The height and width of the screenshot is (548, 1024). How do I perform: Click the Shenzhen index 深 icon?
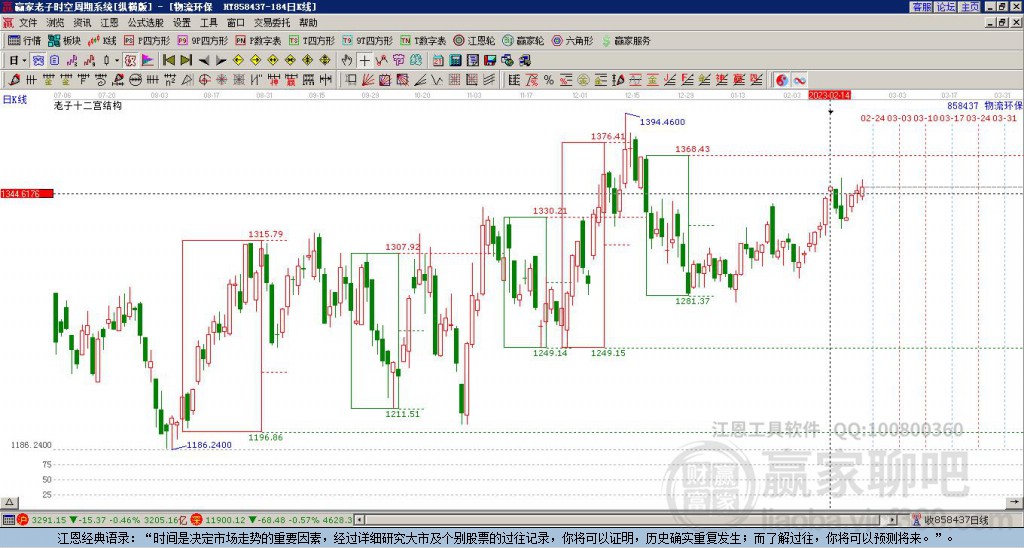click(196, 520)
